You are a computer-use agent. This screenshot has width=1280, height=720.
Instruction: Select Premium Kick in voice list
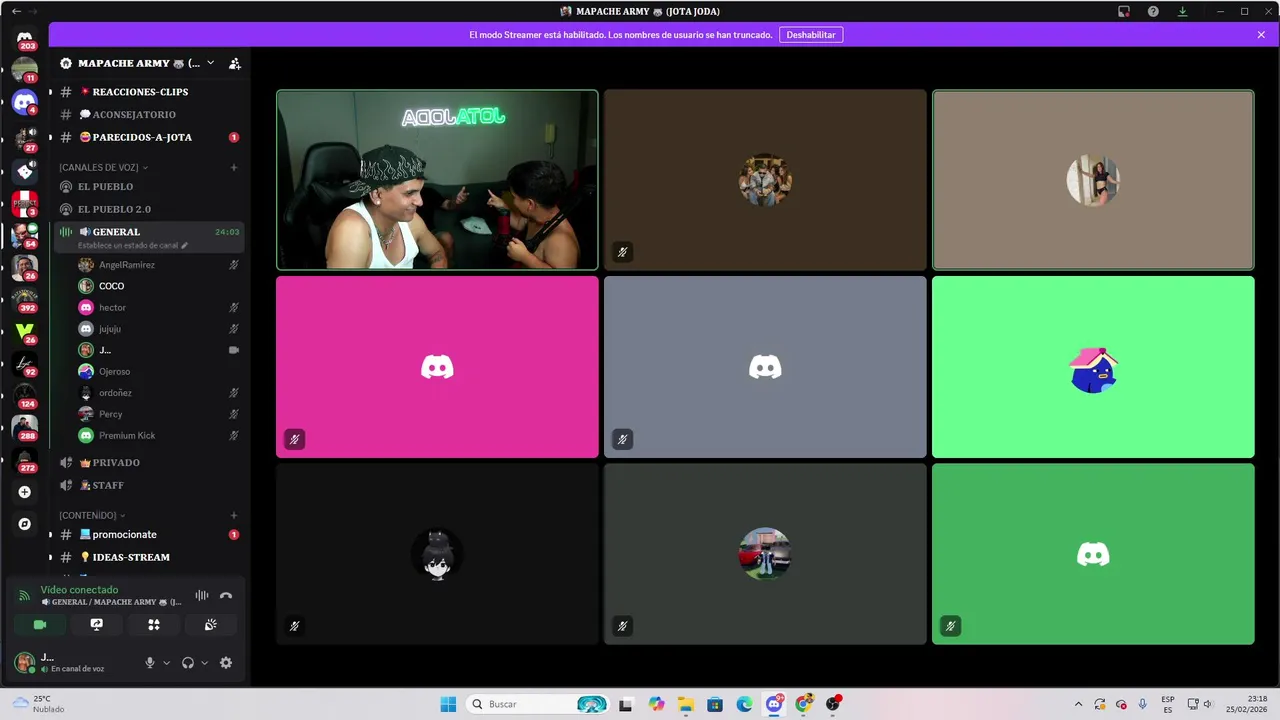tap(158, 435)
